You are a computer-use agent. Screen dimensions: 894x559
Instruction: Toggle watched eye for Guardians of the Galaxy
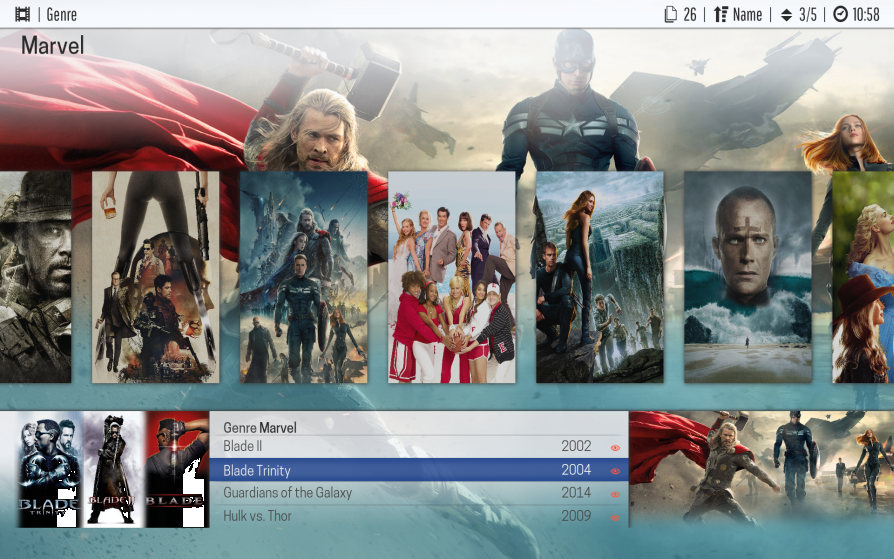[615, 495]
